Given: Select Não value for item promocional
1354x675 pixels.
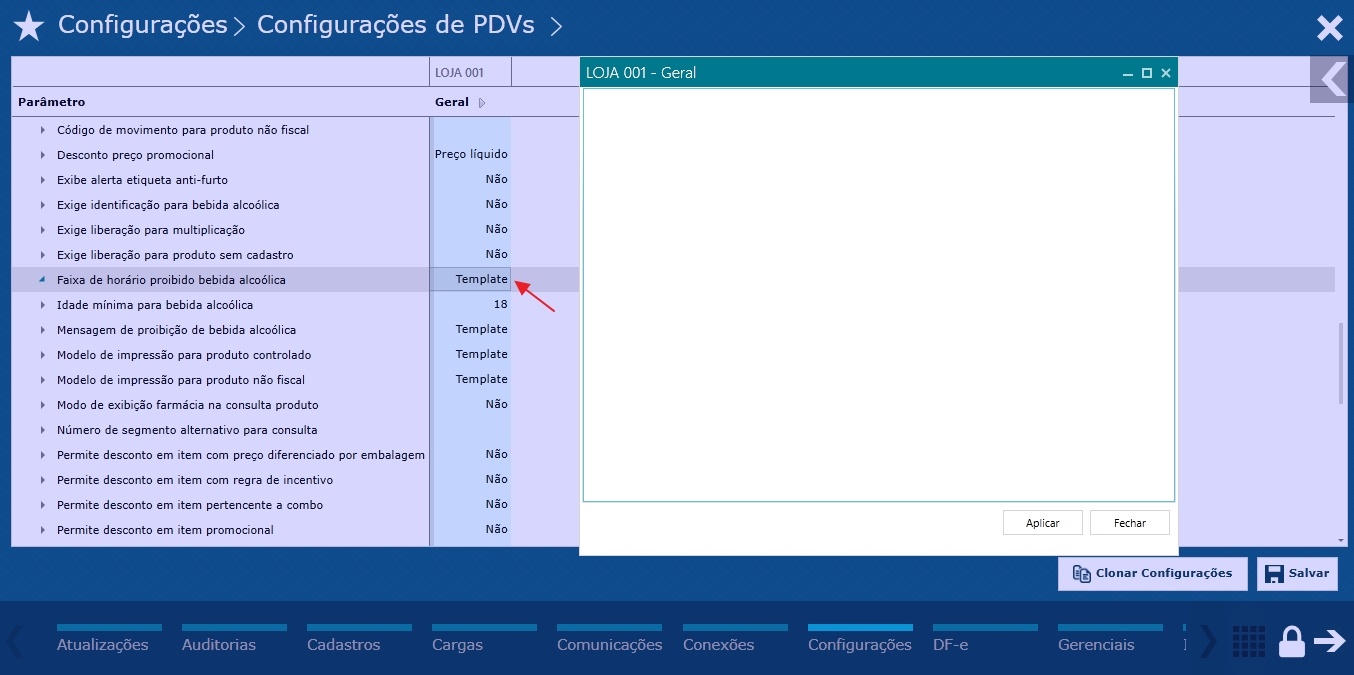Looking at the screenshot, I should click(471, 530).
